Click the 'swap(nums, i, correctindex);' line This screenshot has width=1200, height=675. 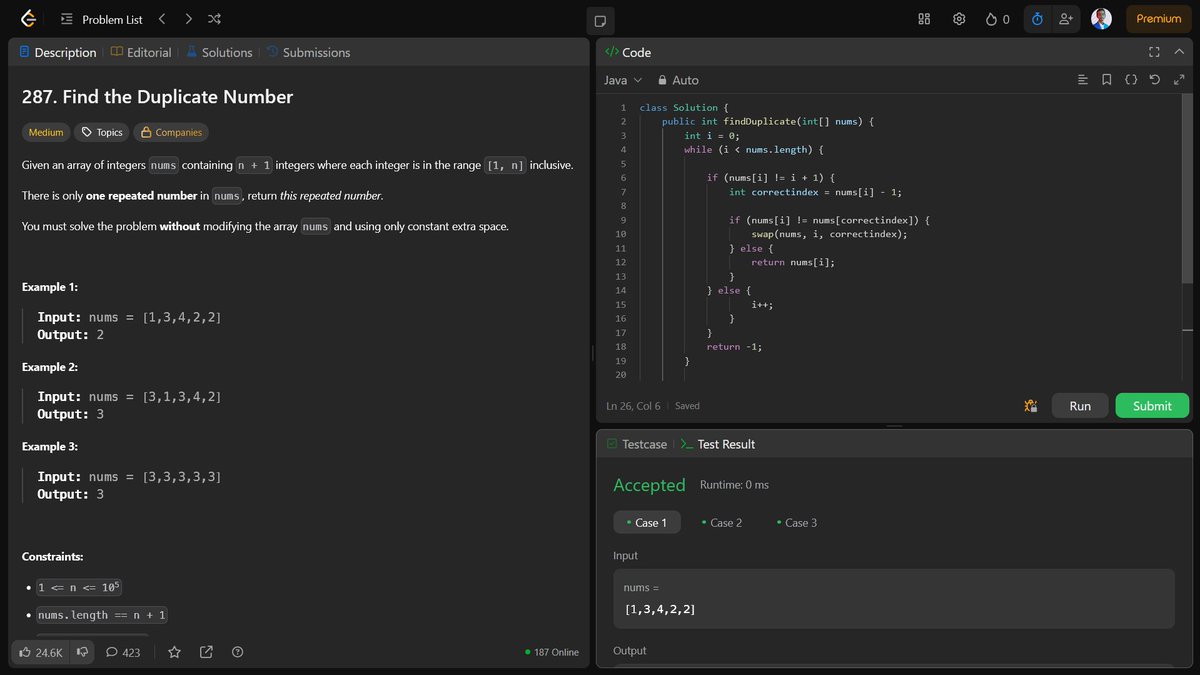tap(829, 234)
